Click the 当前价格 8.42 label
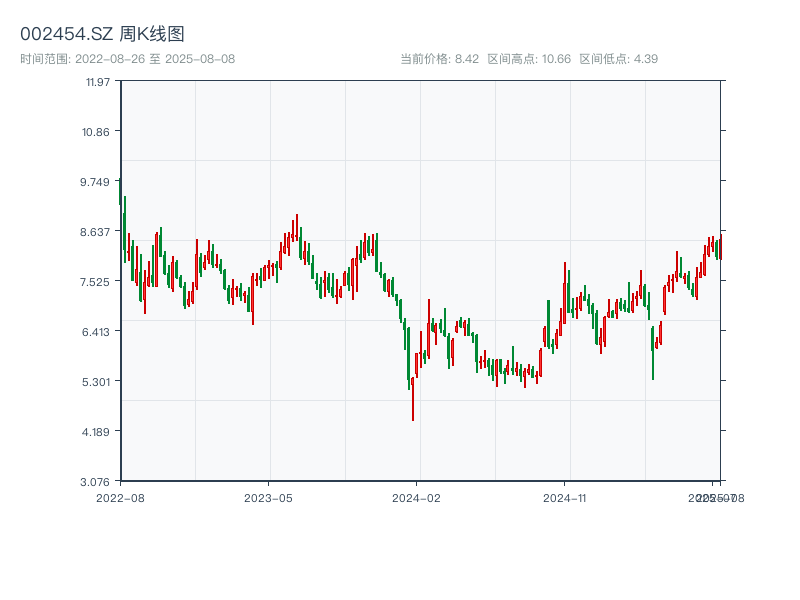 [440, 59]
